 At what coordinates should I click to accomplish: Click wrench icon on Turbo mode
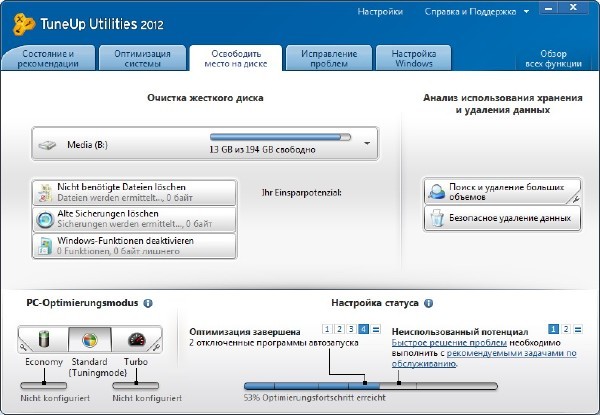(x=156, y=347)
